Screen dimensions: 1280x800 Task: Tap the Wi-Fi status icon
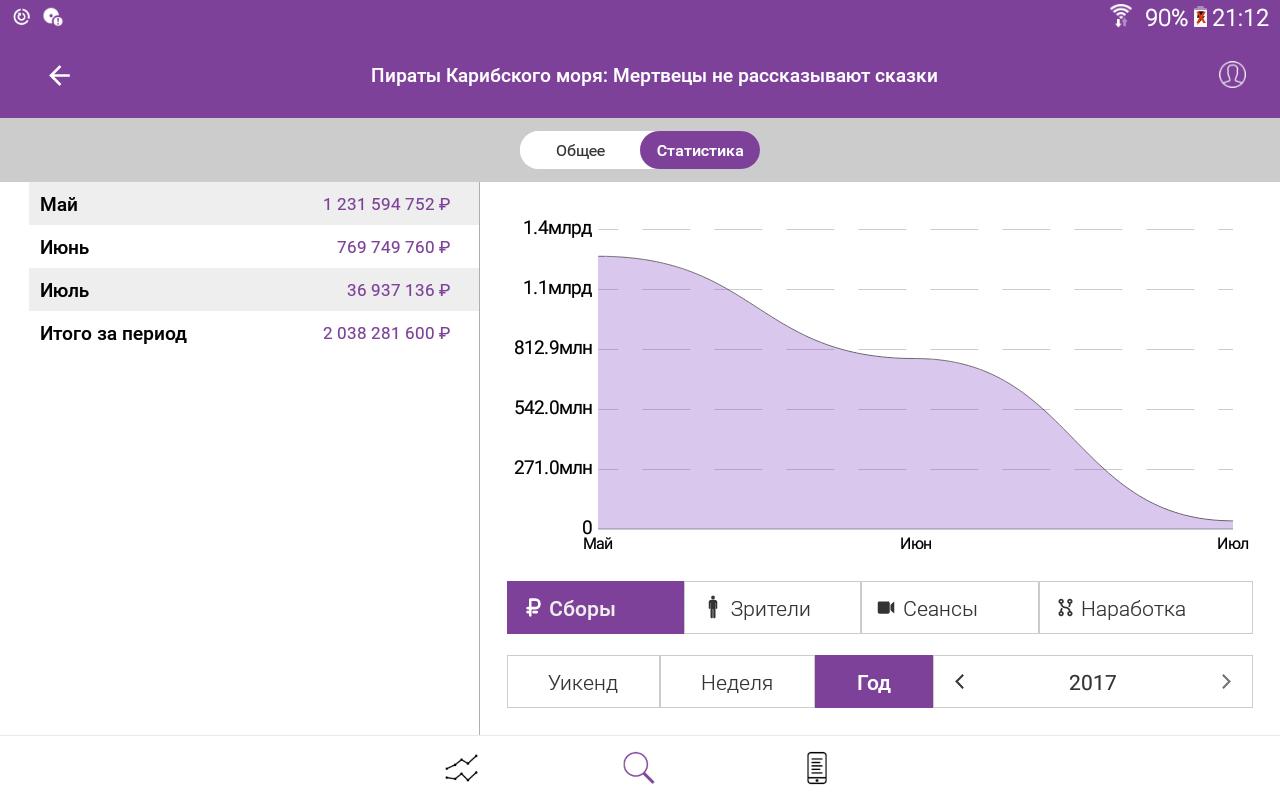coord(1120,17)
